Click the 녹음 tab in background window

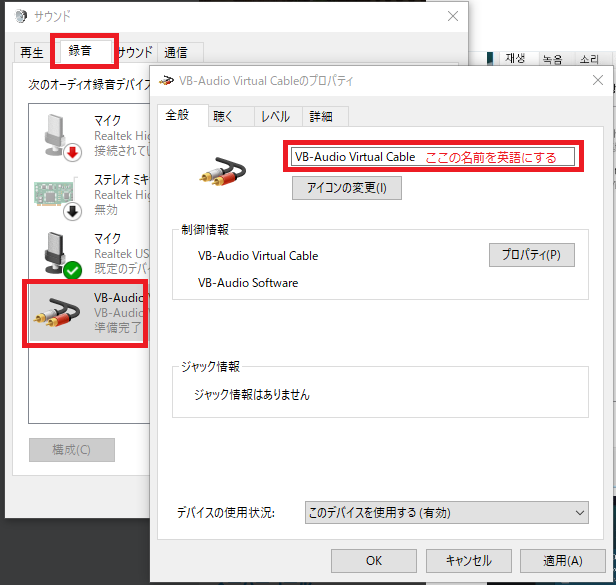coord(552,59)
